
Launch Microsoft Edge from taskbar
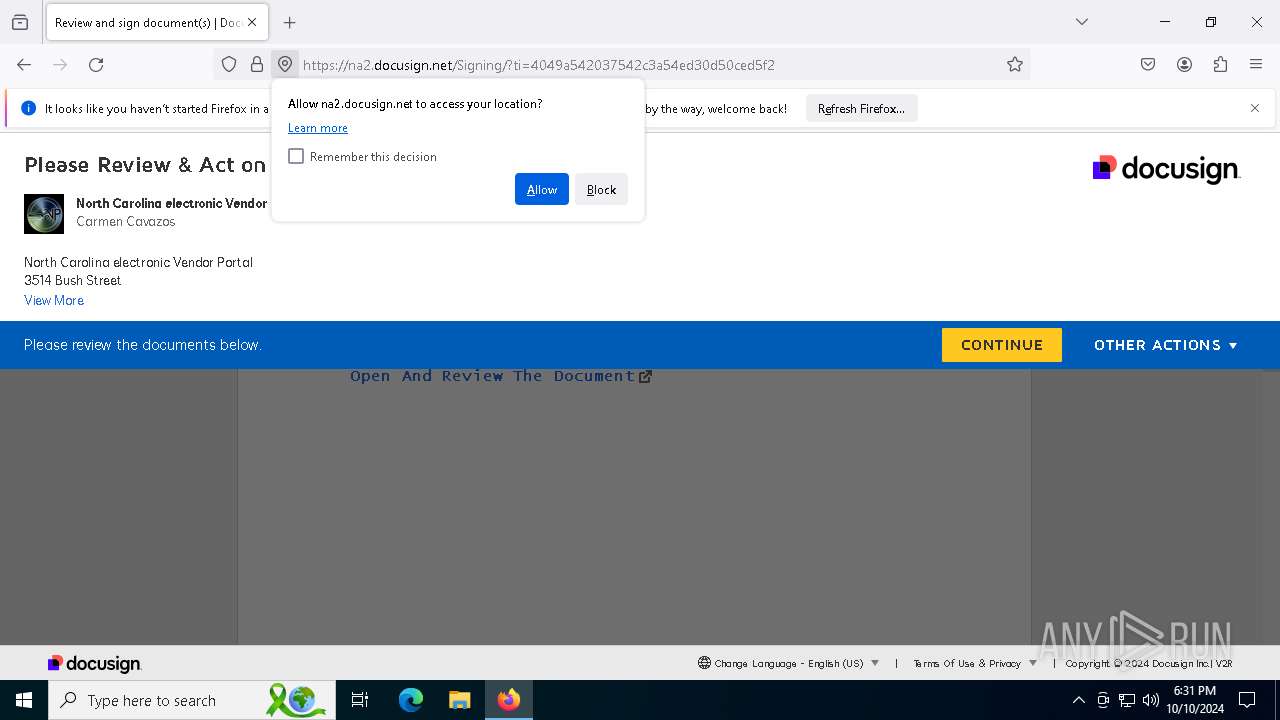(411, 700)
